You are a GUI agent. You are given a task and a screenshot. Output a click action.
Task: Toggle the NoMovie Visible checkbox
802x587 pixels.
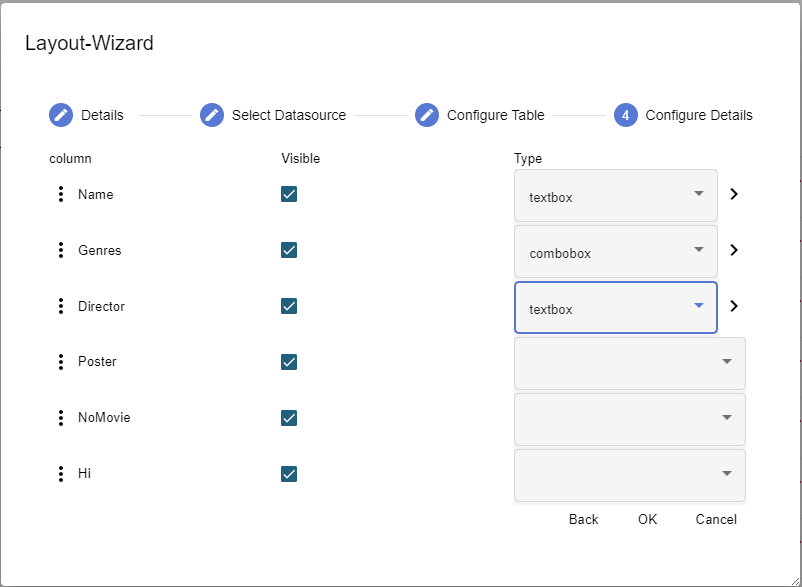(289, 417)
